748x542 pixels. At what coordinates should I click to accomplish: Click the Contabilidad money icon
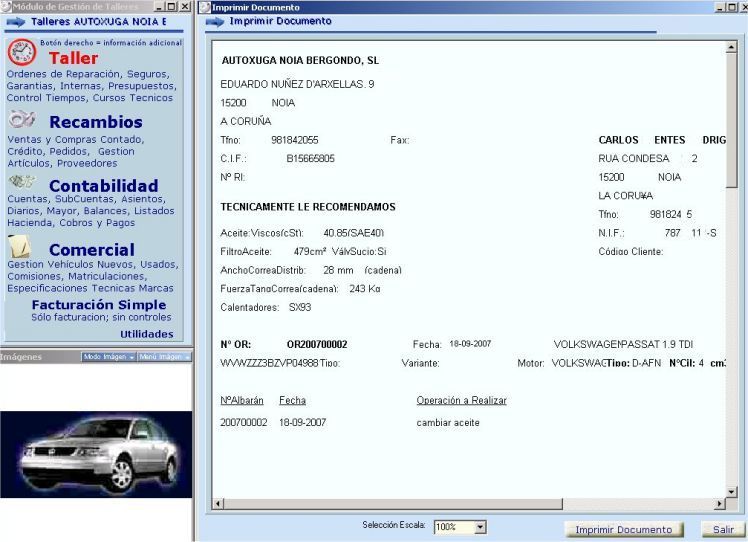point(22,181)
